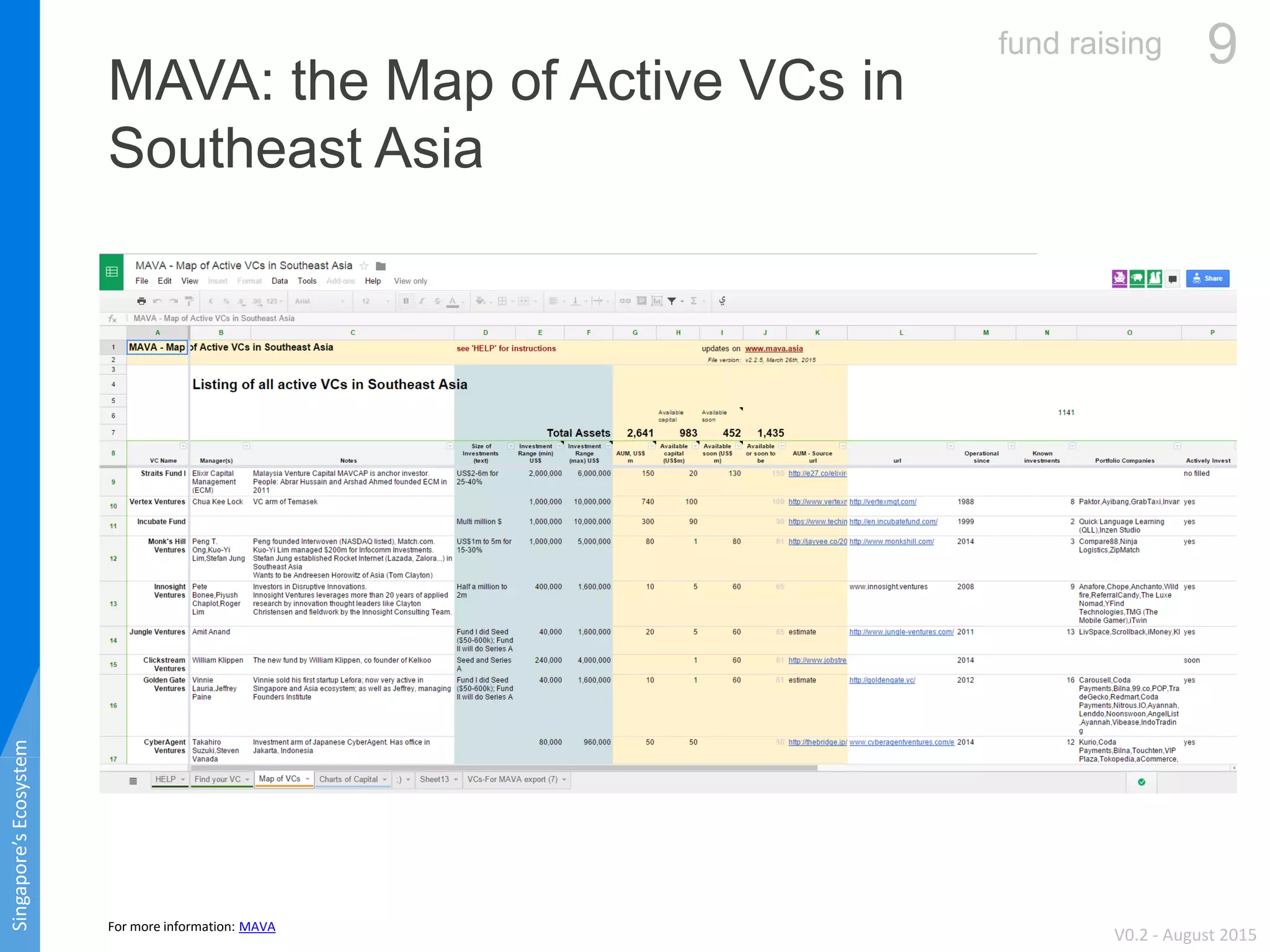Open the jungle-ventures.com link
The image size is (1270, 952).
click(901, 632)
